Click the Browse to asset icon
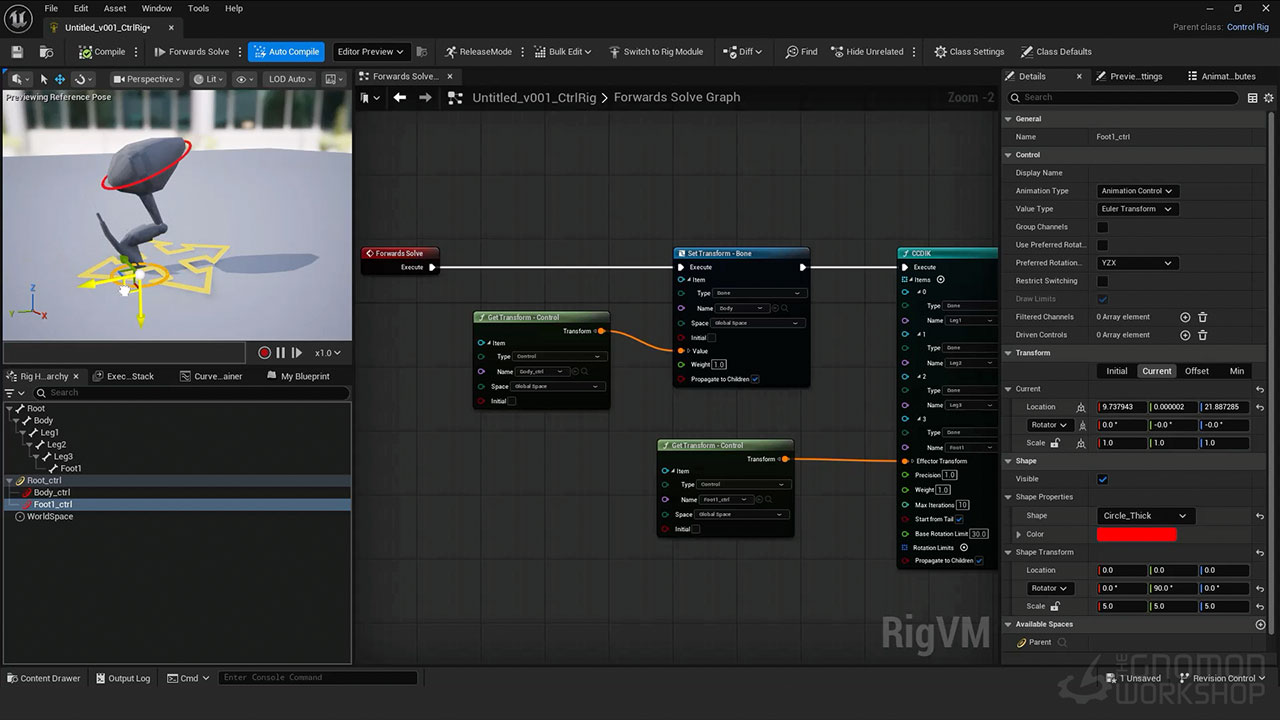The image size is (1280, 720). [x=46, y=52]
